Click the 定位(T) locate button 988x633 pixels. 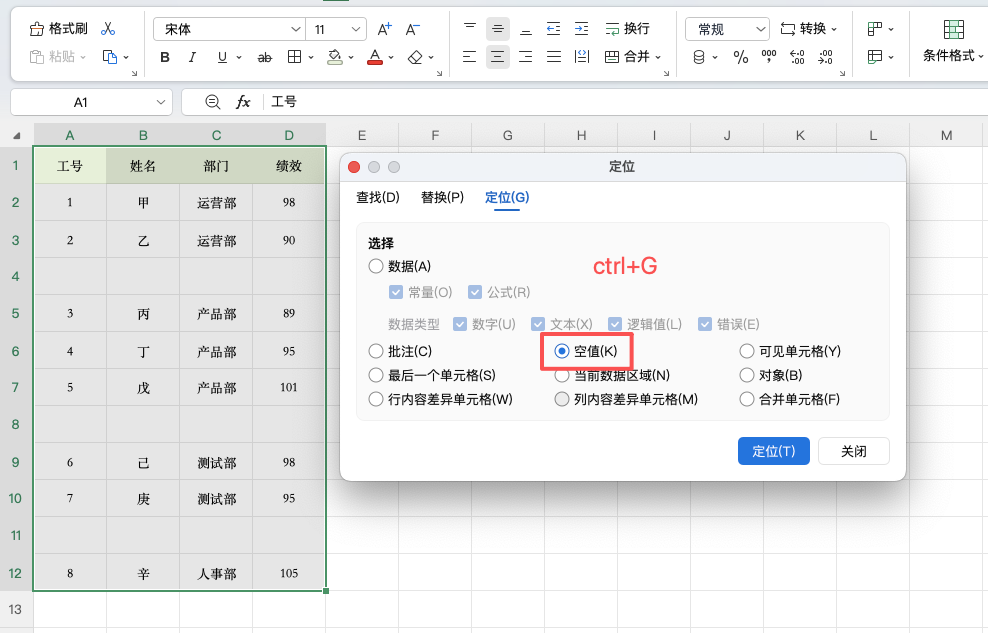pyautogui.click(x=774, y=451)
